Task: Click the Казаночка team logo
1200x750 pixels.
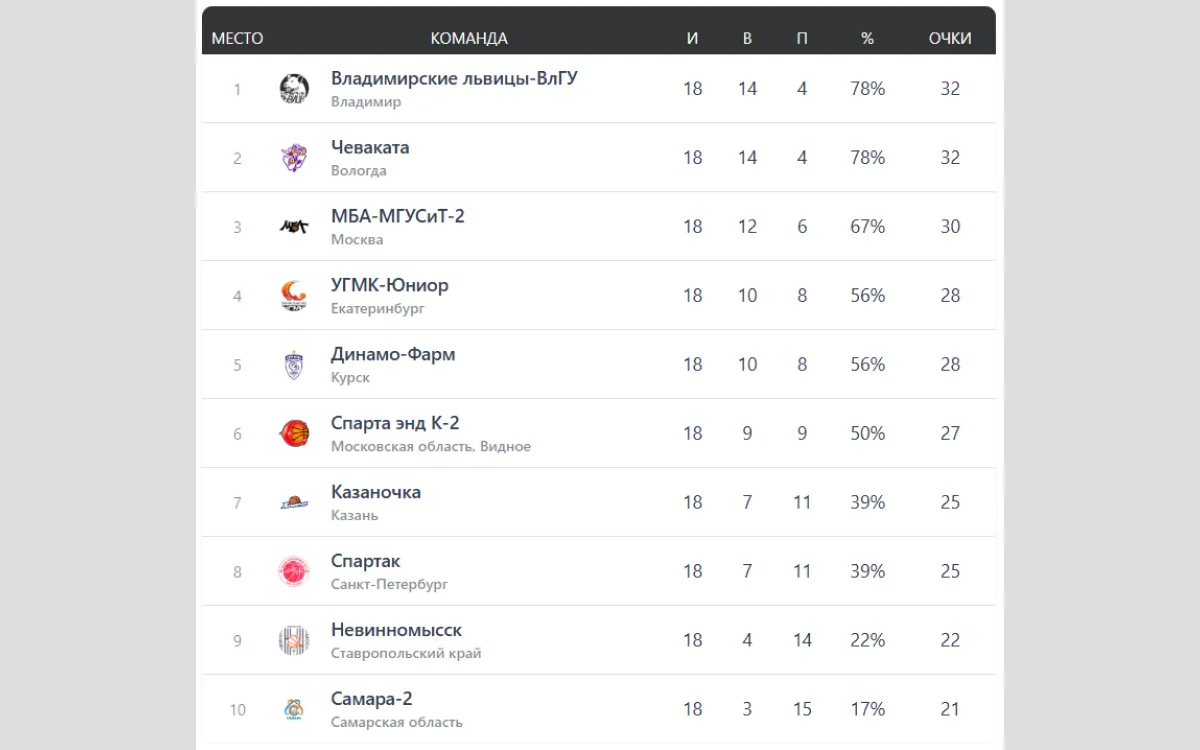Action: 294,503
